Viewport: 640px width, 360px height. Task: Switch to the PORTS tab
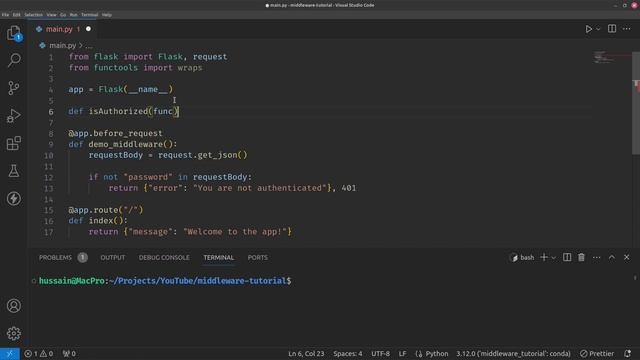[x=258, y=258]
